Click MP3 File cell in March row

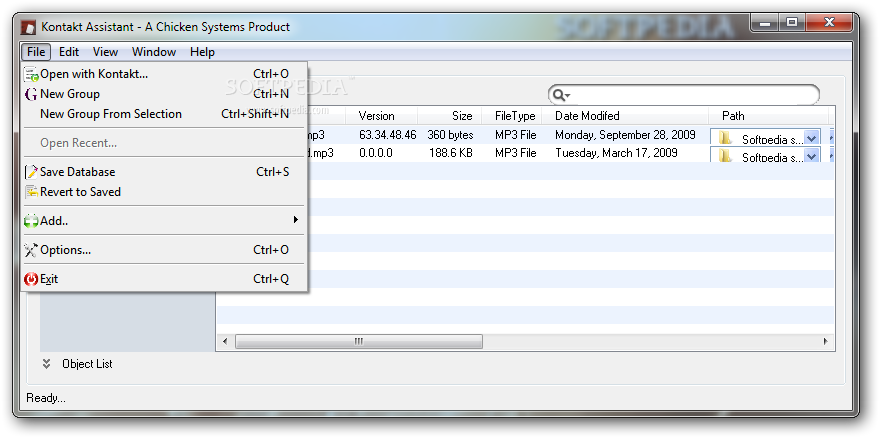point(516,153)
